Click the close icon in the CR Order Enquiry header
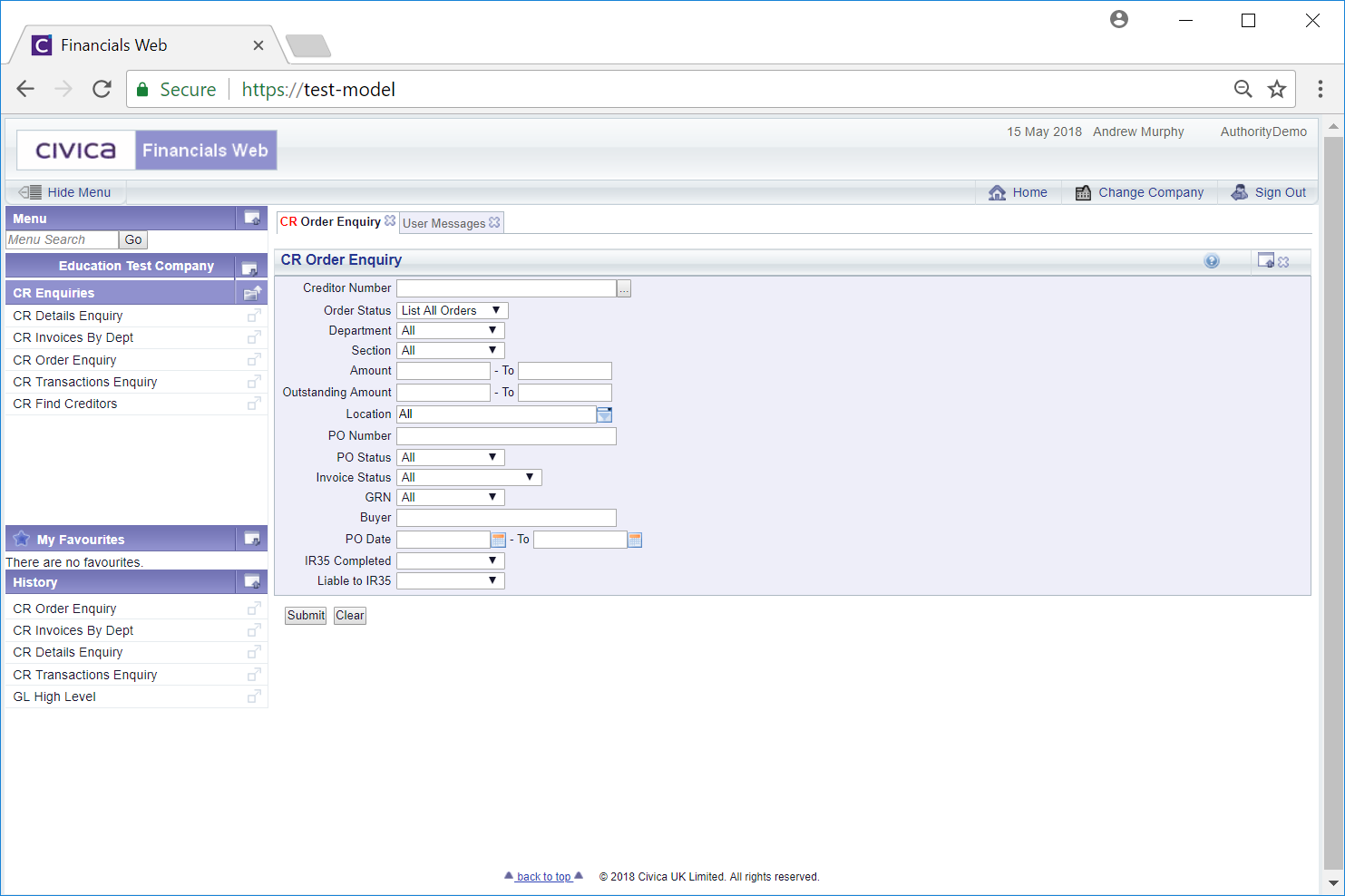The image size is (1345, 896). pyautogui.click(x=1283, y=262)
